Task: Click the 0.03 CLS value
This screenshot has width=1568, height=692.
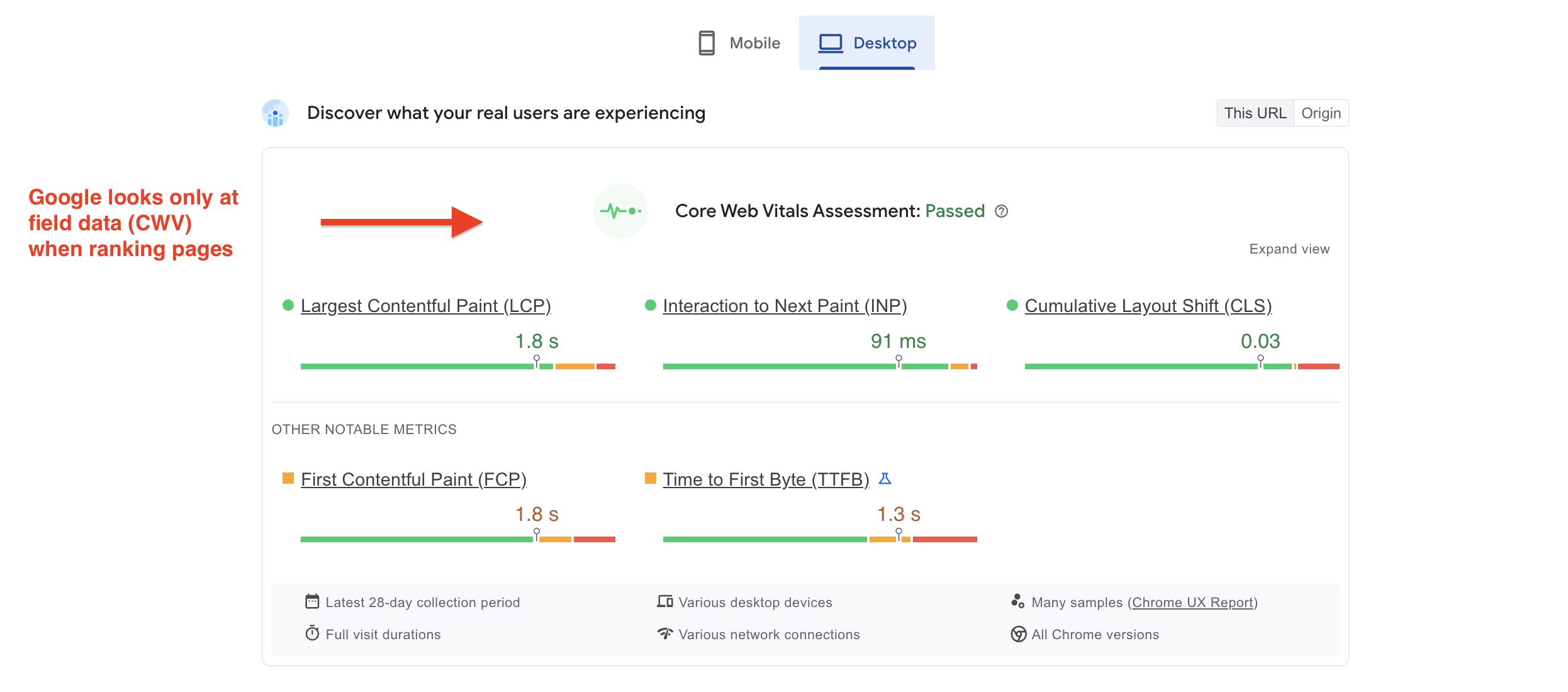Action: (x=1260, y=341)
